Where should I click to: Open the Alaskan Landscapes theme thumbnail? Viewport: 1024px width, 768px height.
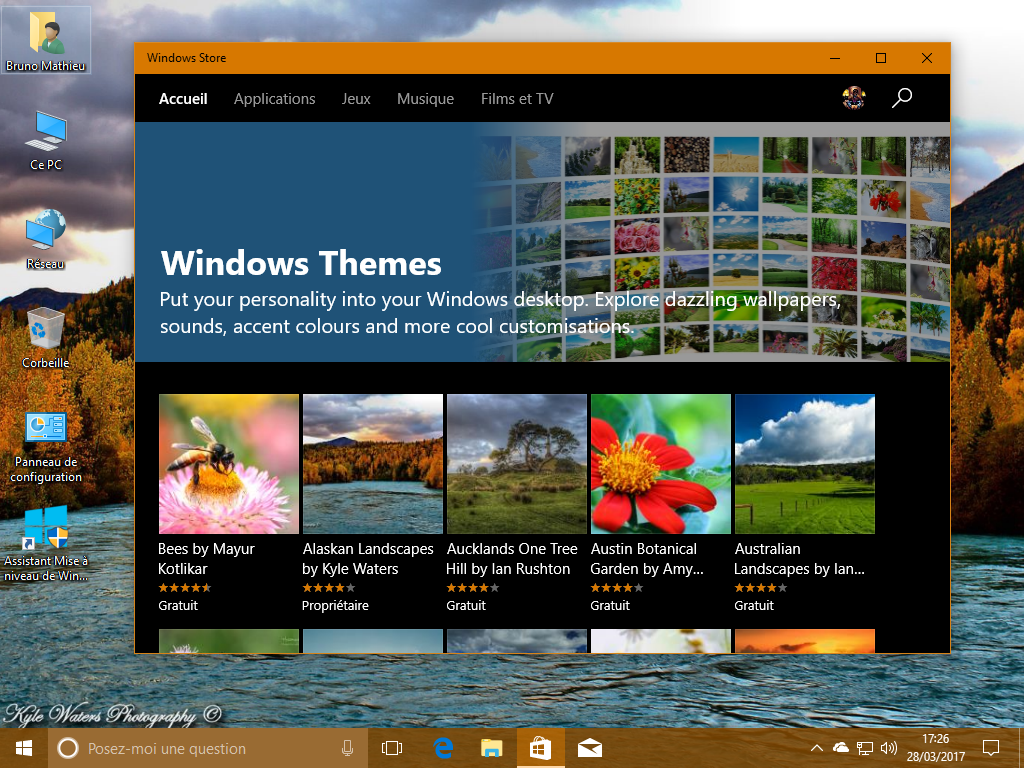(373, 464)
